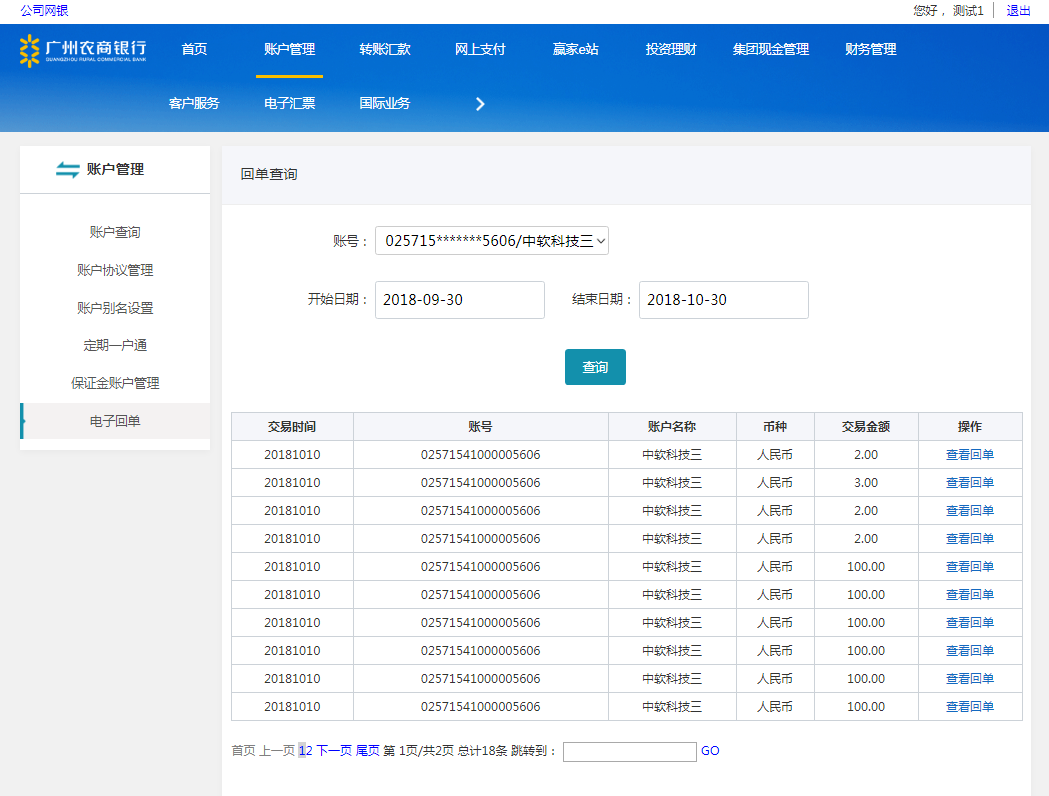Click the GO jump link
This screenshot has height=796, width=1049.
(x=710, y=751)
